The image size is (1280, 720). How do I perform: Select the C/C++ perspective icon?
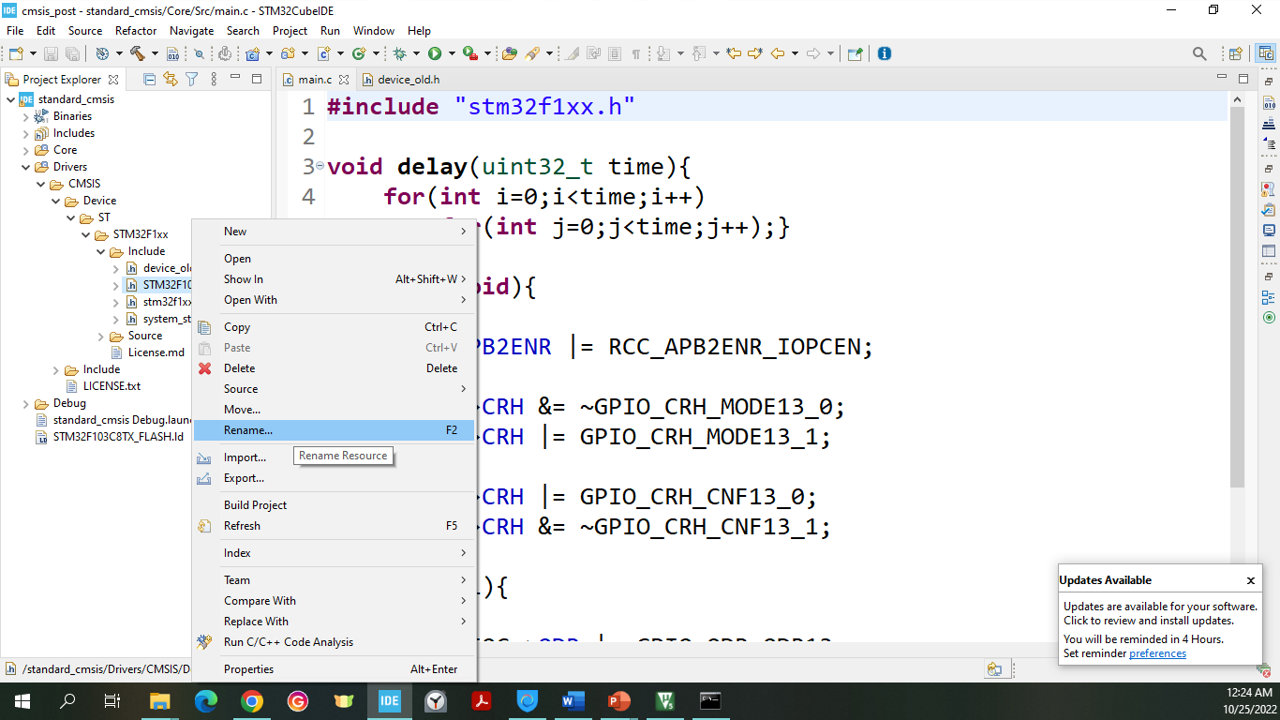[x=1265, y=54]
